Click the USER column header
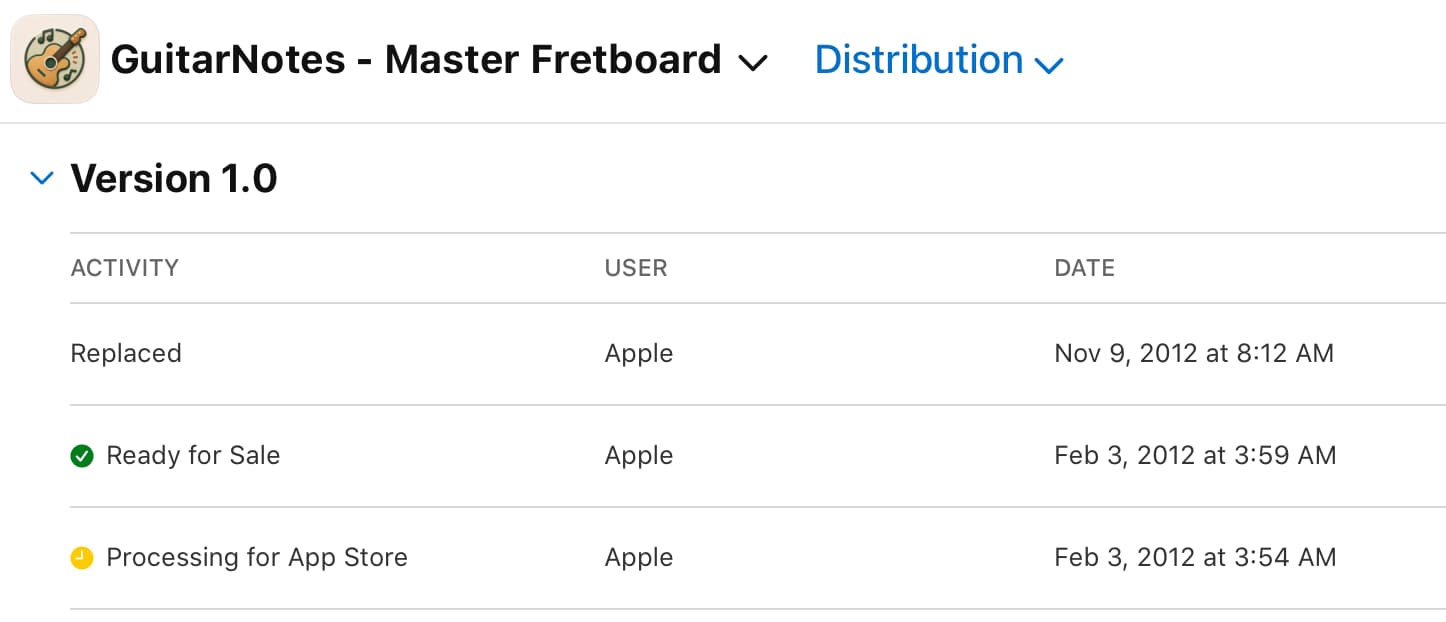 (x=636, y=268)
